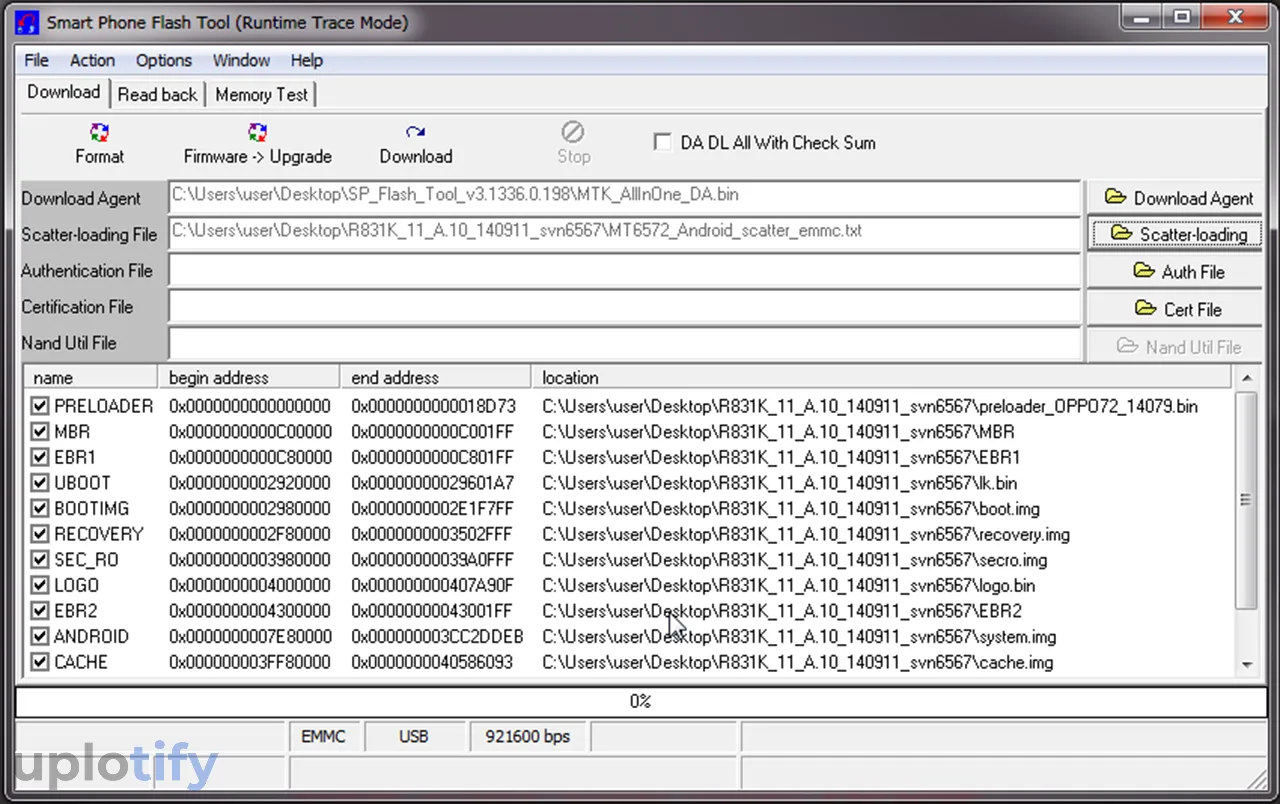Click the 0% download progress bar
This screenshot has width=1280, height=804.
(640, 701)
